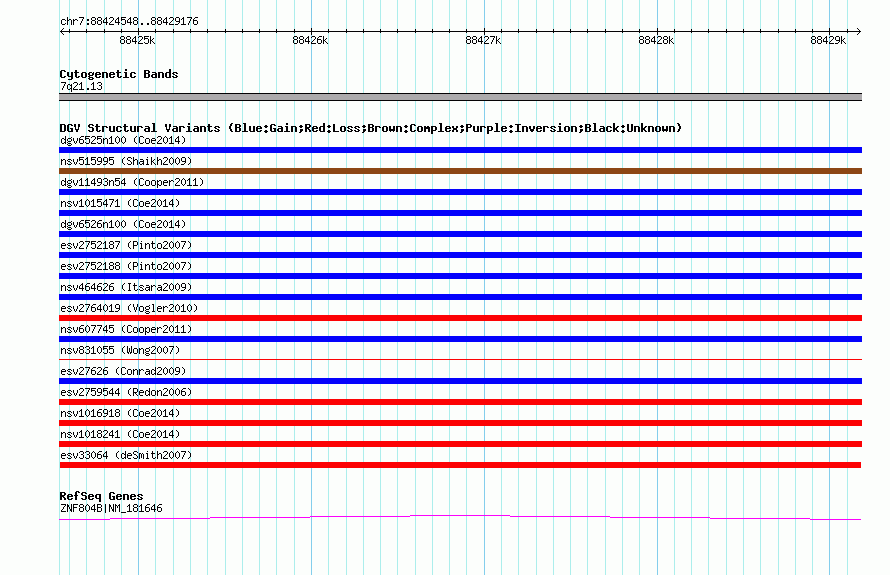The width and height of the screenshot is (890, 575).
Task: Click the nsv1015471 (Coe2014) variant label
Action: click(120, 203)
